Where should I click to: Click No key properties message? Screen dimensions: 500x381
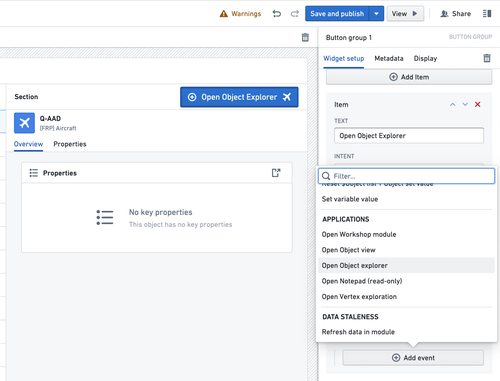pyautogui.click(x=160, y=212)
